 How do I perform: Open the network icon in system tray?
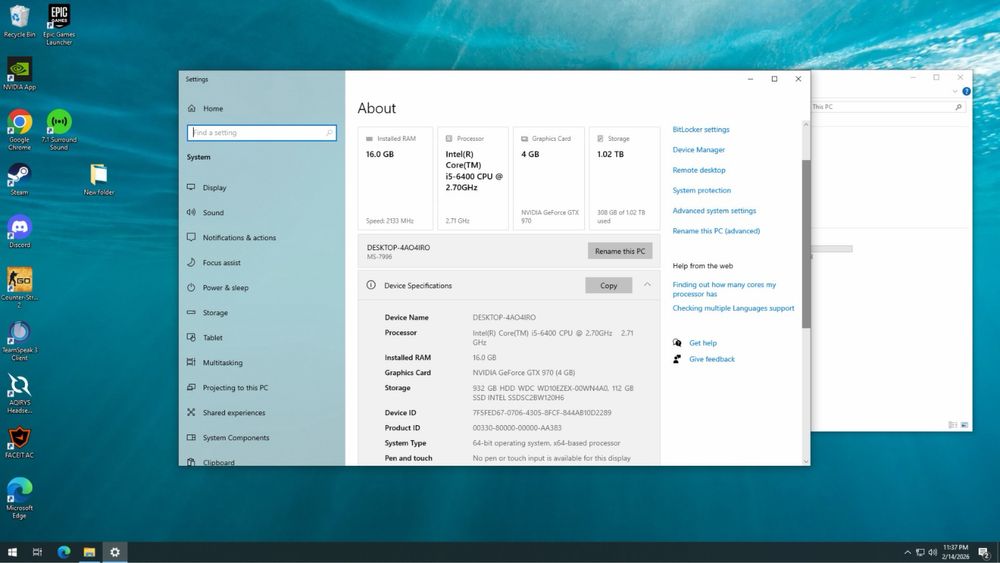(920, 552)
